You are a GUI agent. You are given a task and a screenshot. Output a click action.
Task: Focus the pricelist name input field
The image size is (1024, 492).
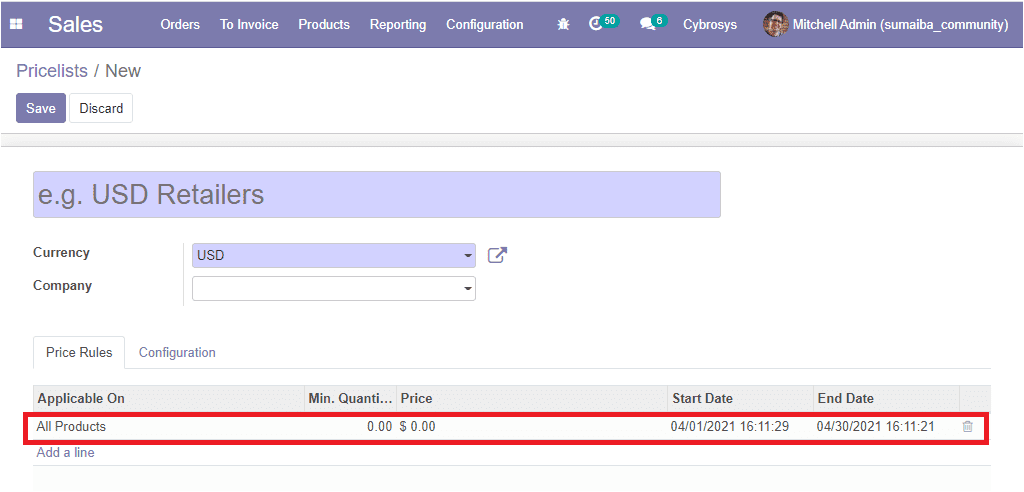coord(377,195)
